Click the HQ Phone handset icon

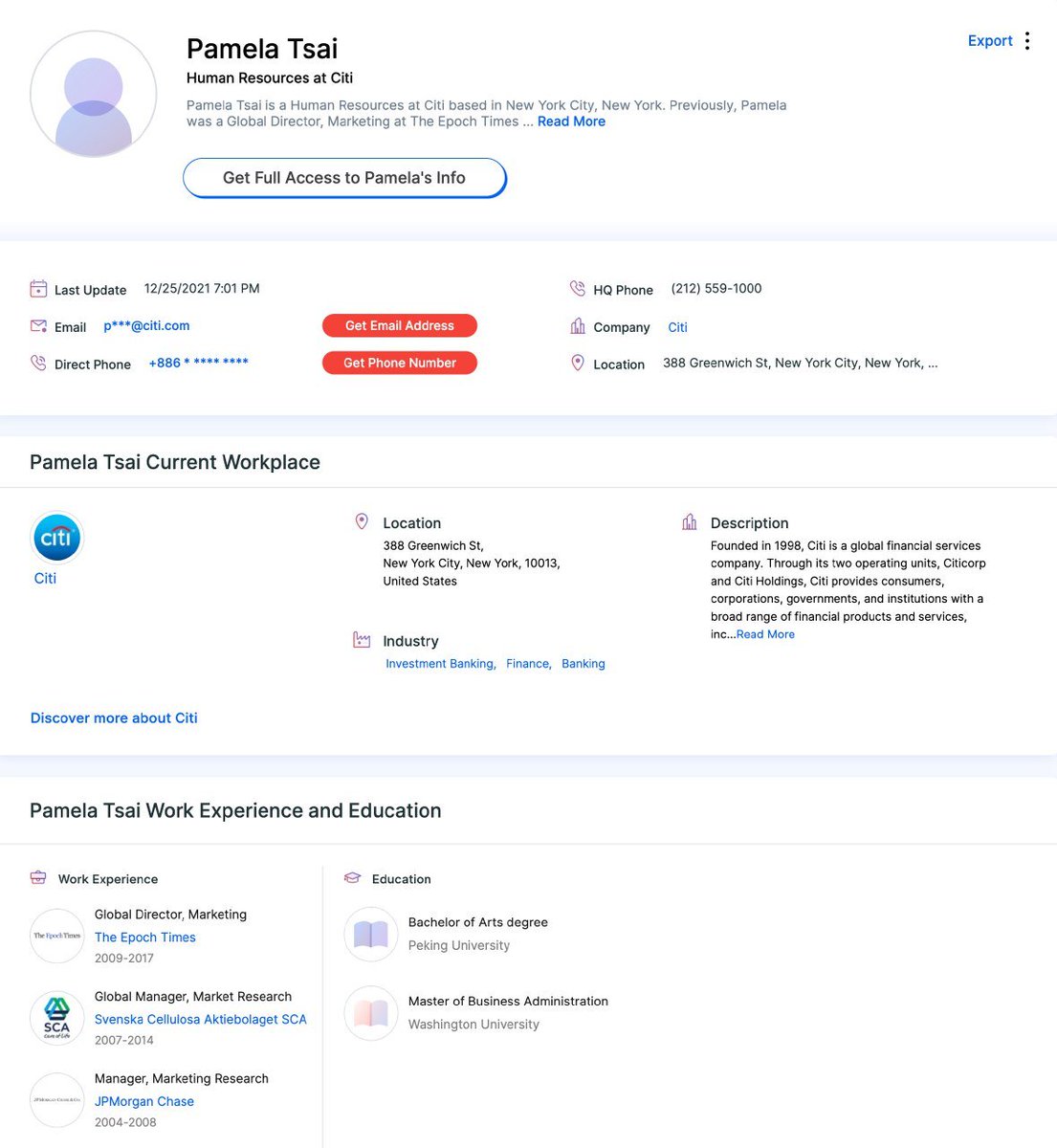pyautogui.click(x=578, y=289)
